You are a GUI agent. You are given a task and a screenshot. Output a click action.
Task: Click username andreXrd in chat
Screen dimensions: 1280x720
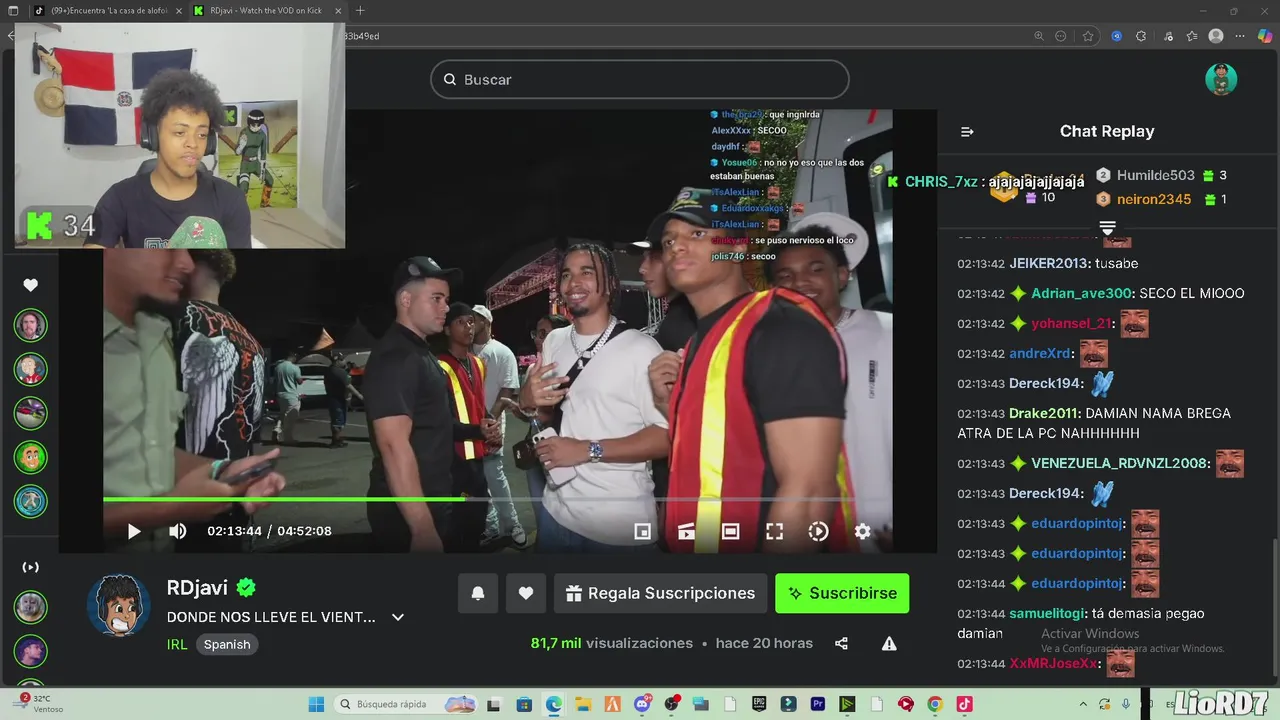point(1041,353)
